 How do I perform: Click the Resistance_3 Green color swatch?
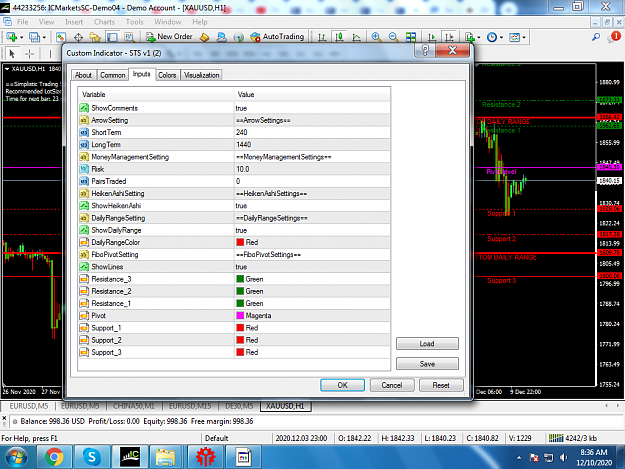240,279
